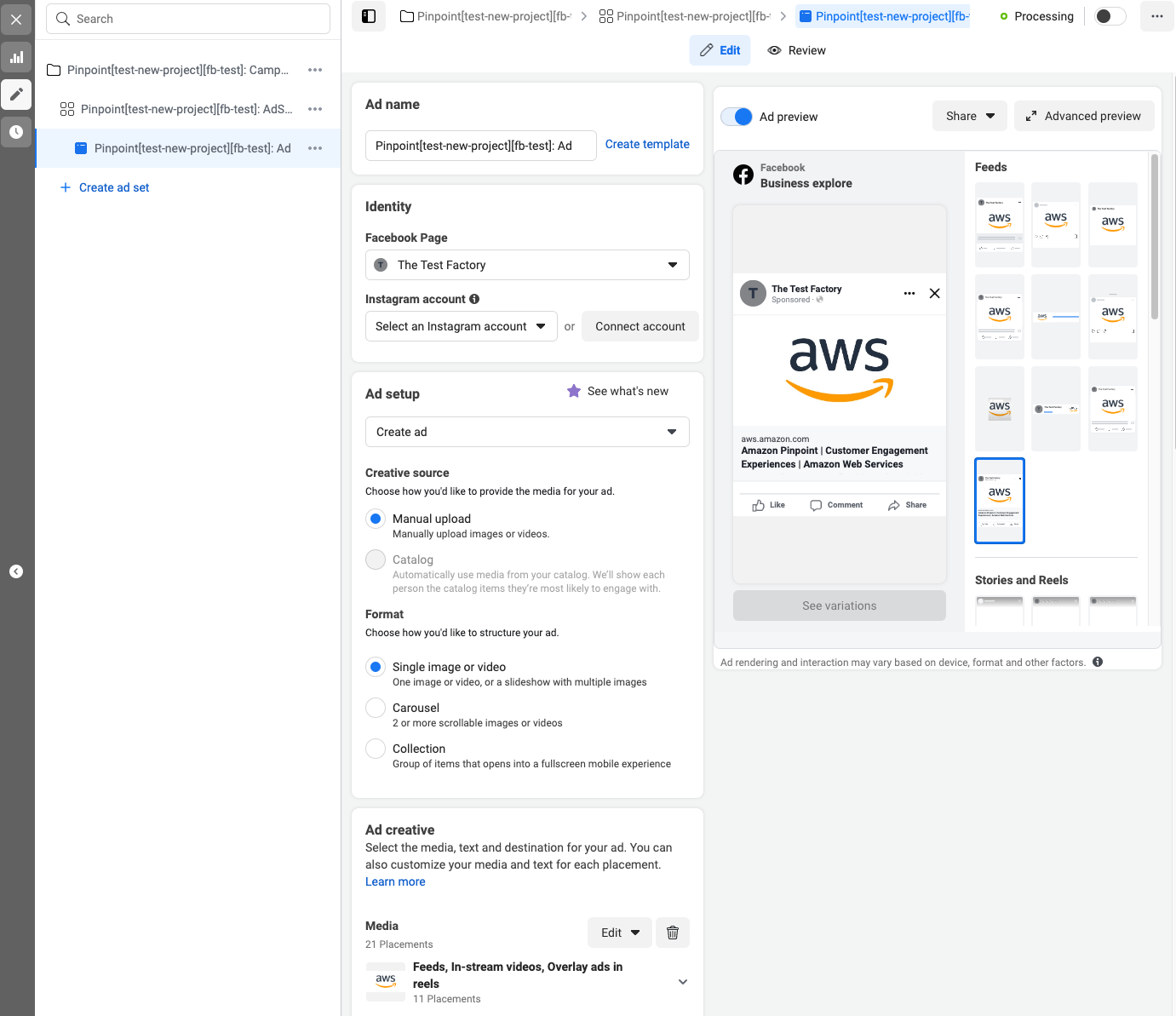Click the purple star icon in Ad setup
The height and width of the screenshot is (1016, 1176).
tap(574, 391)
